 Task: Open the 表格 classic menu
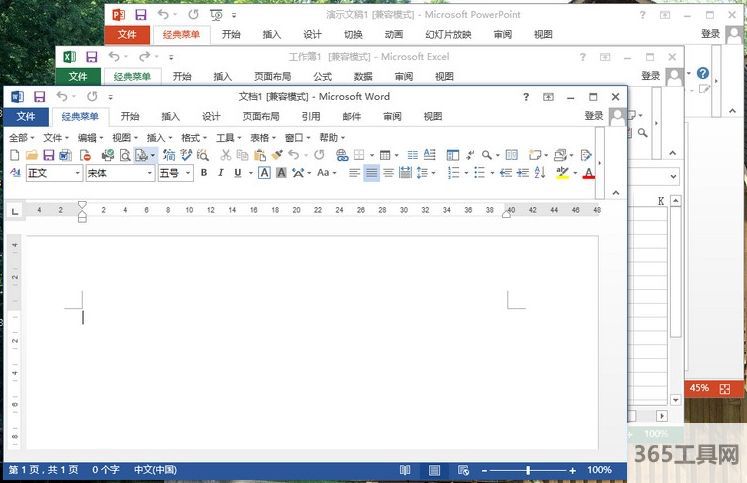pos(263,138)
